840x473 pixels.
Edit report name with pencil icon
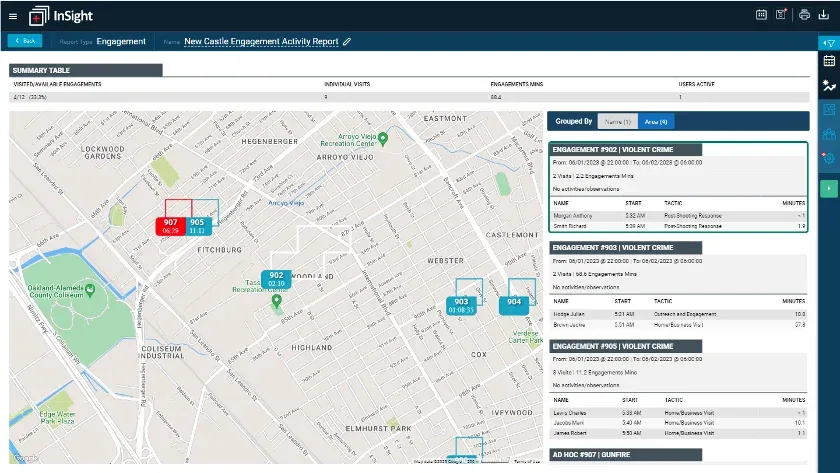(347, 41)
